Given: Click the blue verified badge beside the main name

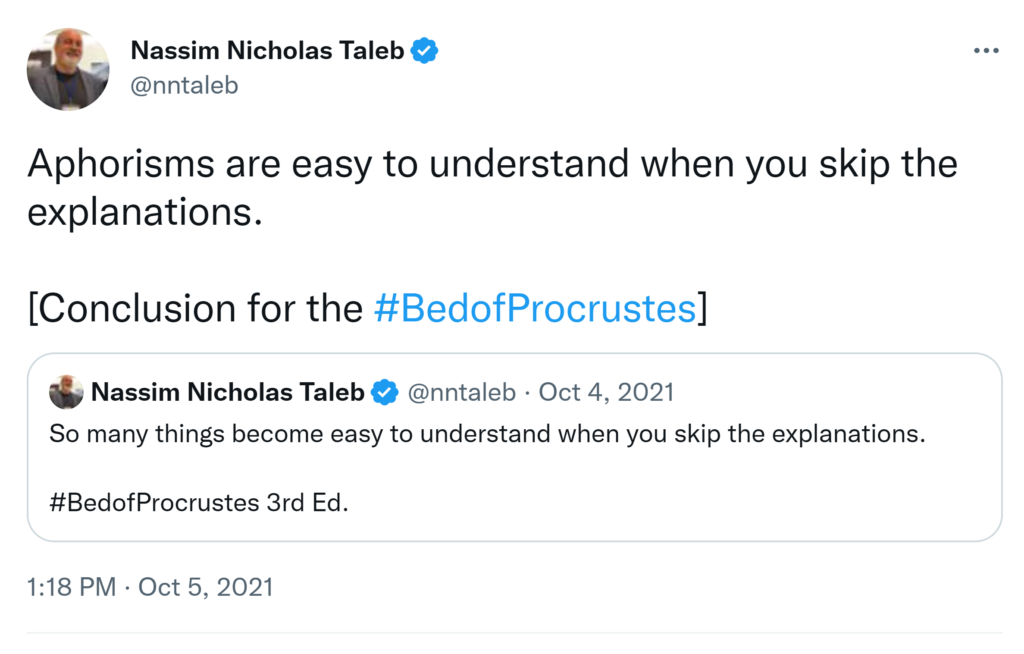Looking at the screenshot, I should pyautogui.click(x=426, y=51).
